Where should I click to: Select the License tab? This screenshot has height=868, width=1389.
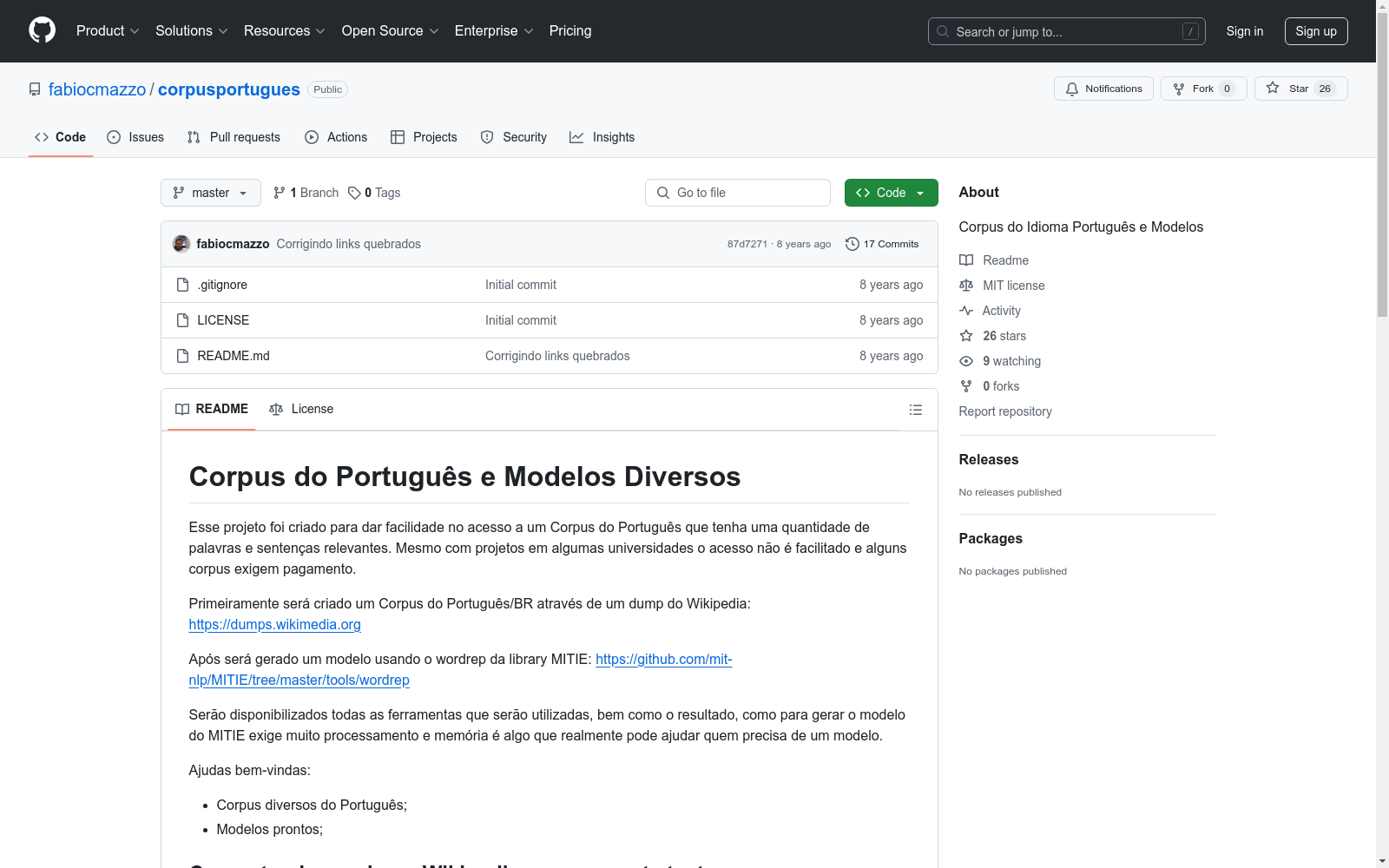tap(301, 409)
